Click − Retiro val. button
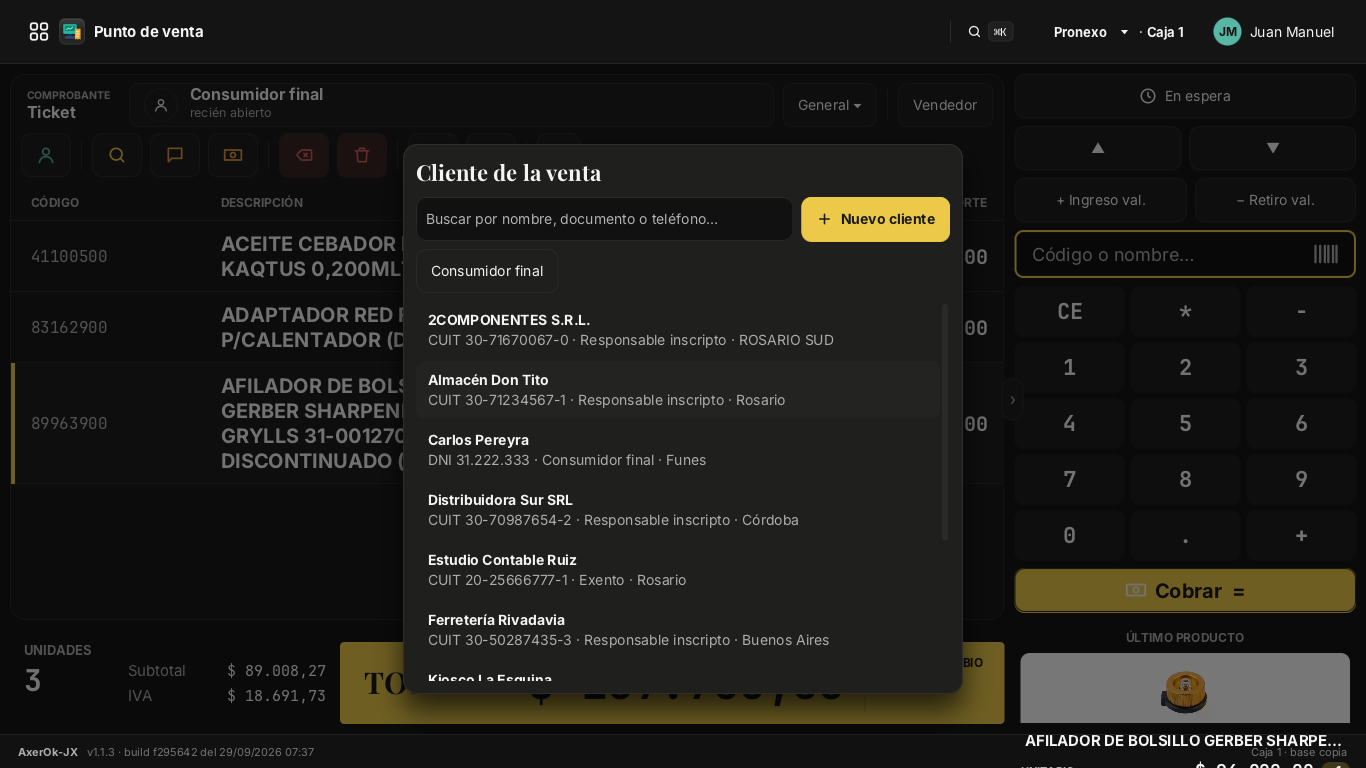Viewport: 1366px width, 768px height. click(x=1276, y=200)
